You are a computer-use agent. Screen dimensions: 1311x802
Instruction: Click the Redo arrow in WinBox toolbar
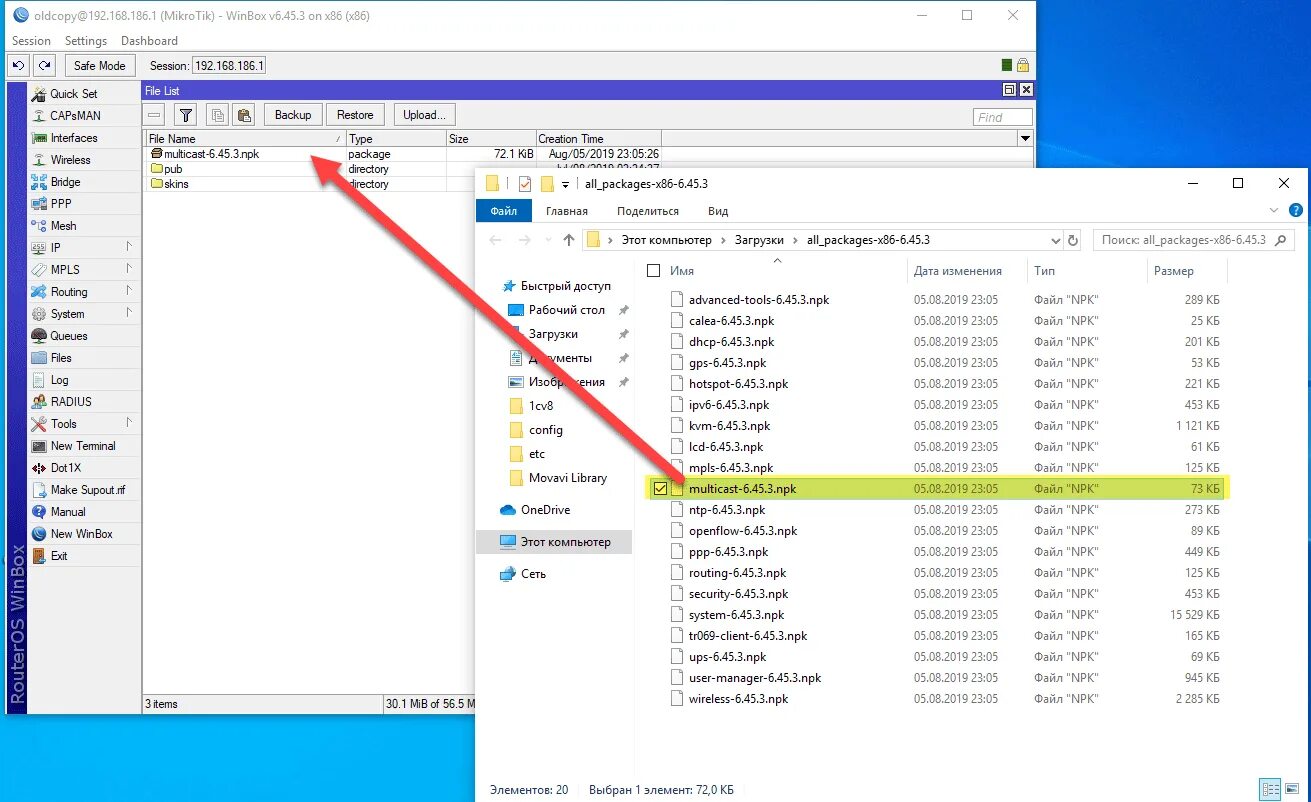click(44, 65)
